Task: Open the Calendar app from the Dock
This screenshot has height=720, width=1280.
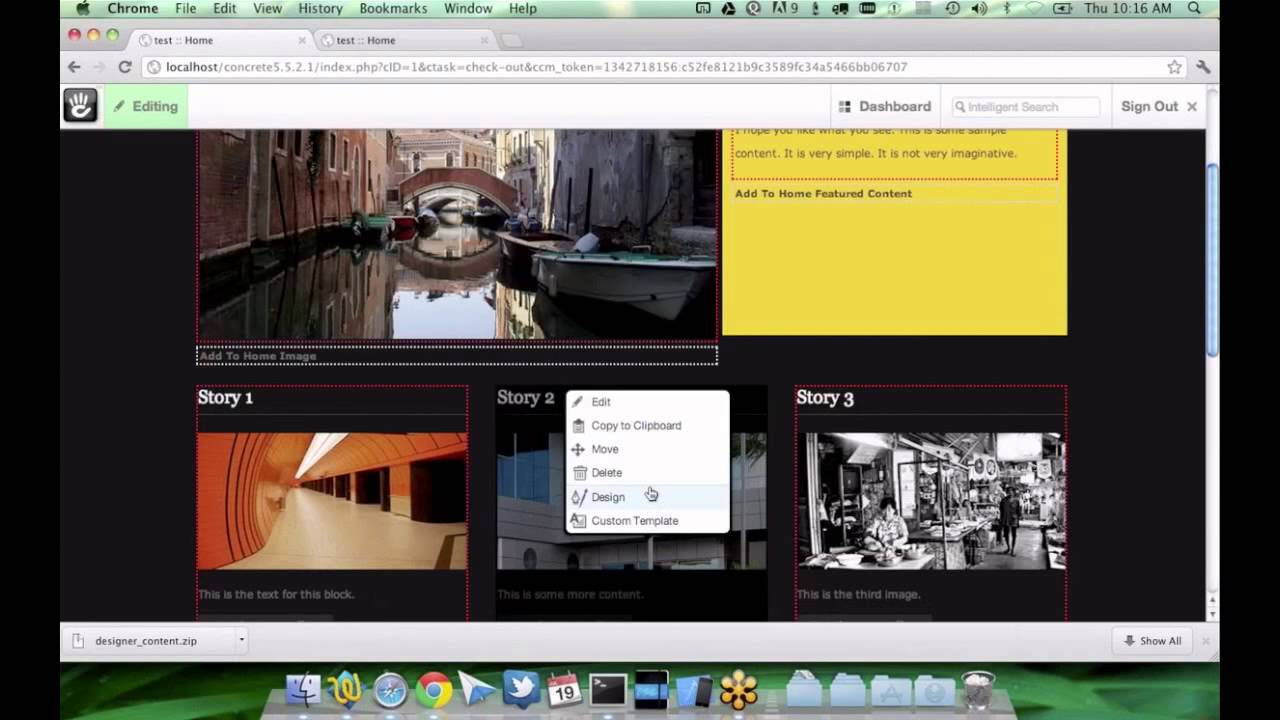Action: point(564,690)
